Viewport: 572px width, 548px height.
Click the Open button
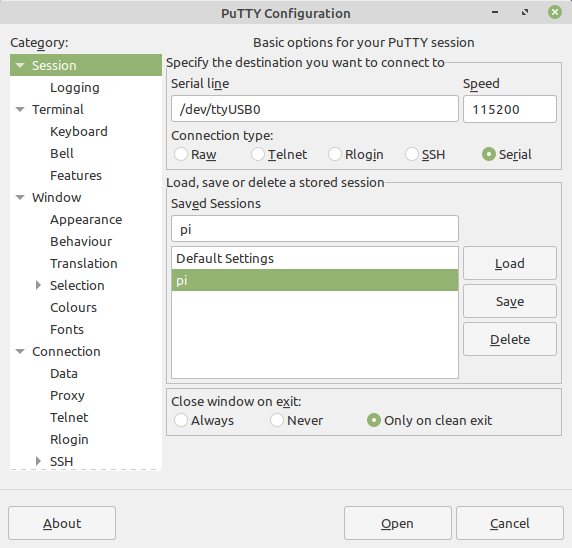coord(398,523)
